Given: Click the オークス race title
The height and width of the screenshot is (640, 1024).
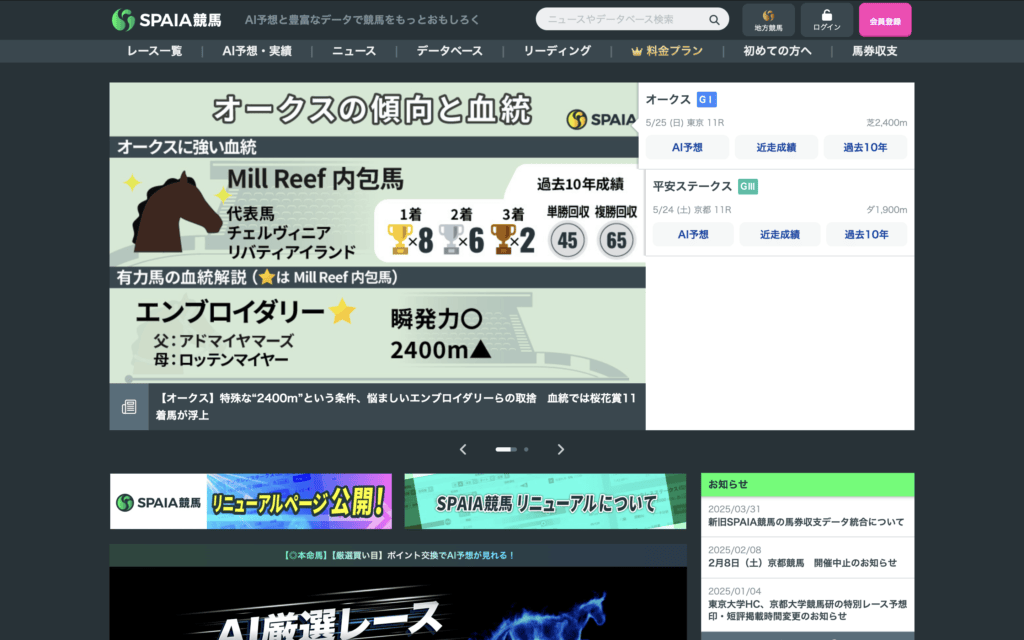Looking at the screenshot, I should tap(668, 99).
